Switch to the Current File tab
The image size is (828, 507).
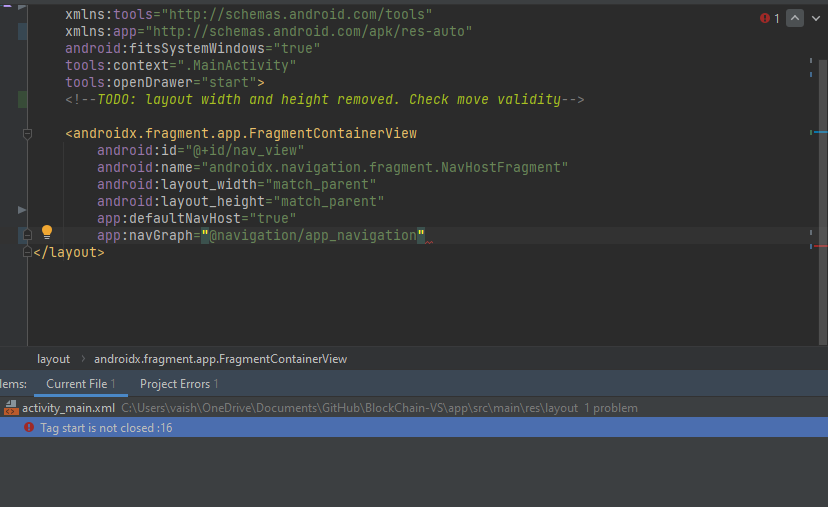[81, 384]
